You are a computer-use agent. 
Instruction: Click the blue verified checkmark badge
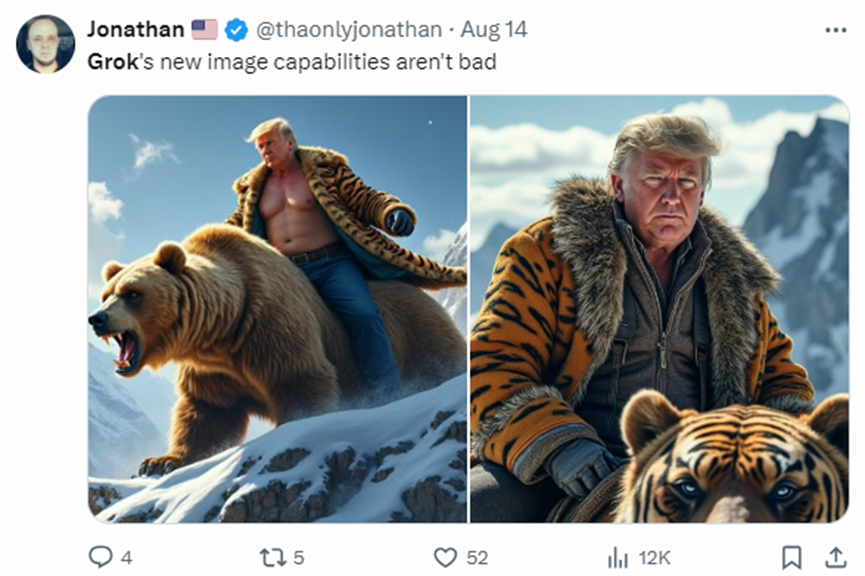[236, 30]
